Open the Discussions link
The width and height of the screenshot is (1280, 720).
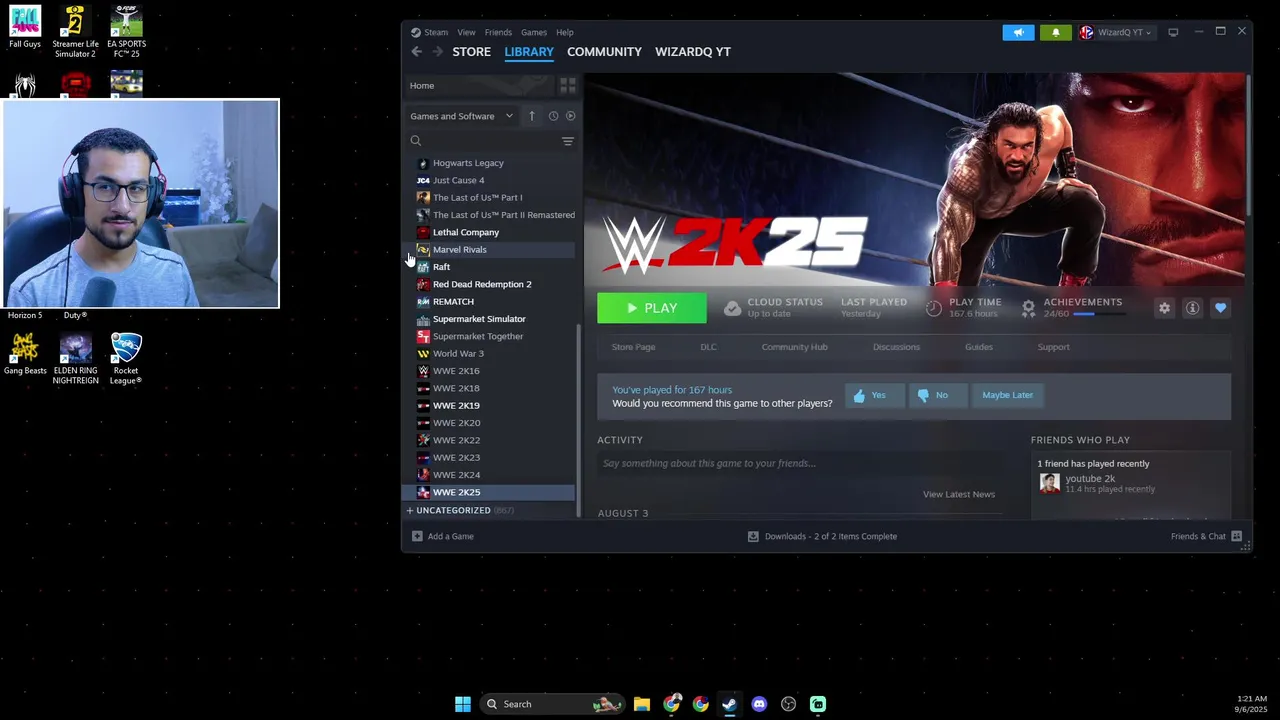click(896, 347)
